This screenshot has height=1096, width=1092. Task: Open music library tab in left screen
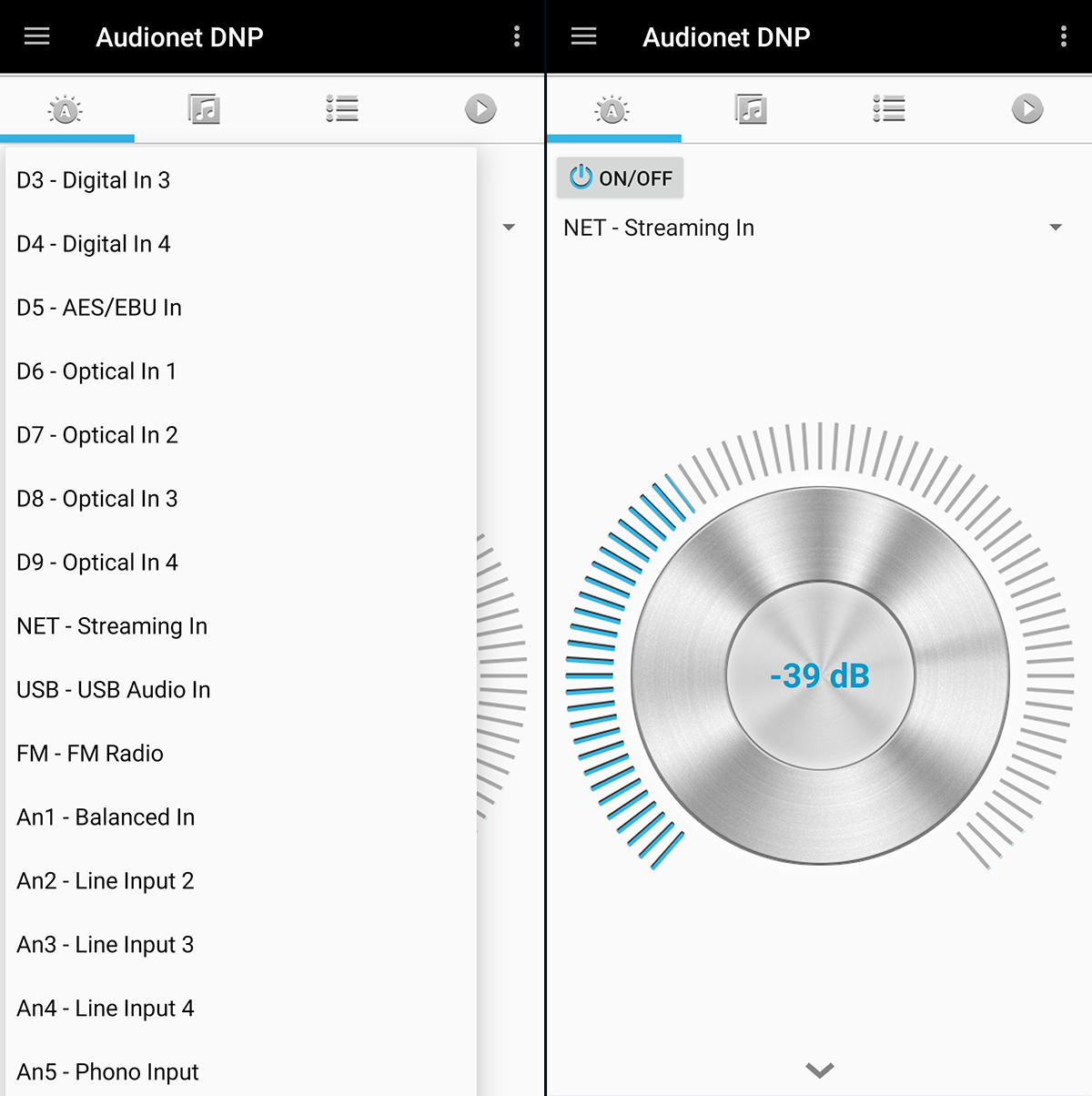click(204, 109)
